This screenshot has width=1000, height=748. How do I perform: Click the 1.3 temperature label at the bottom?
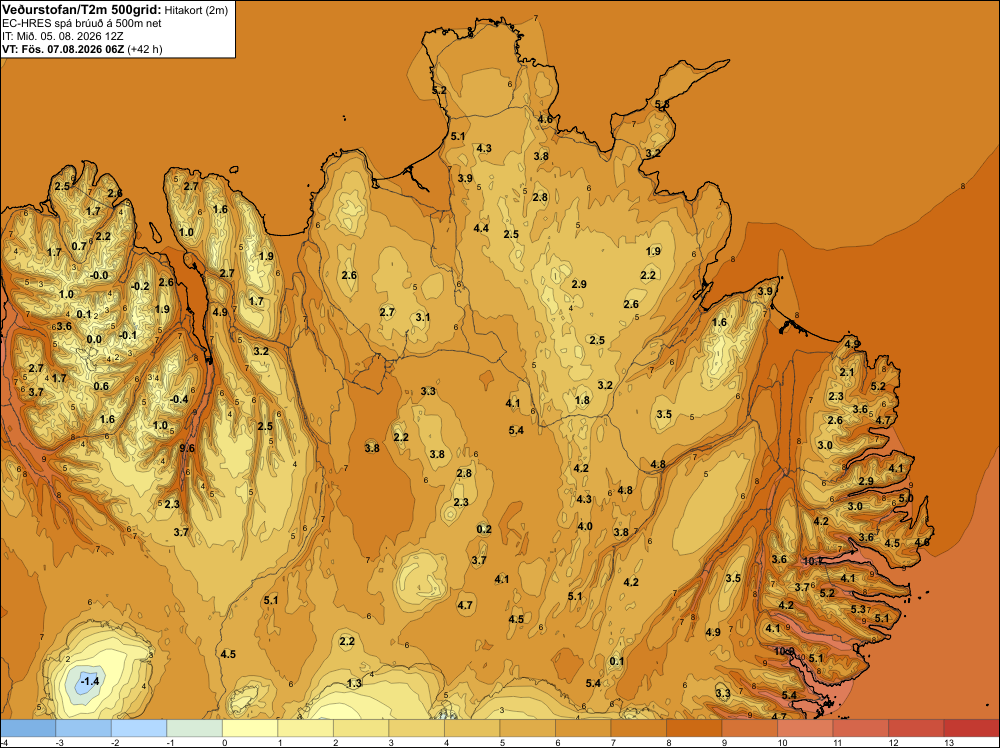point(354,684)
